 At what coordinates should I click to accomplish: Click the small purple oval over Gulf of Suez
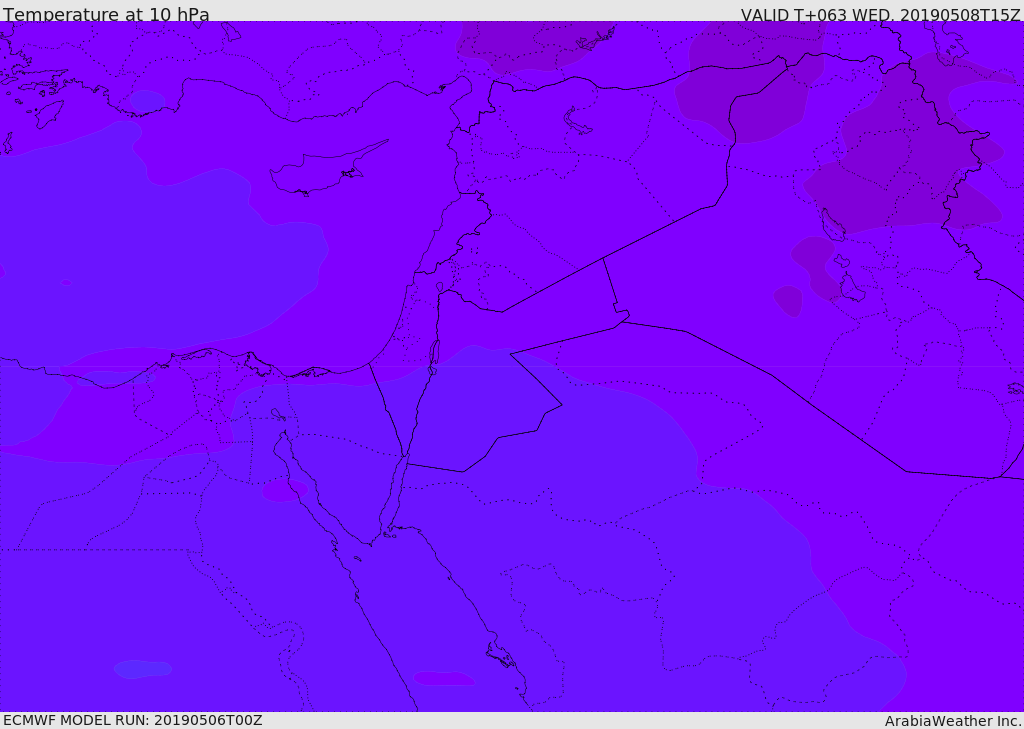point(284,490)
